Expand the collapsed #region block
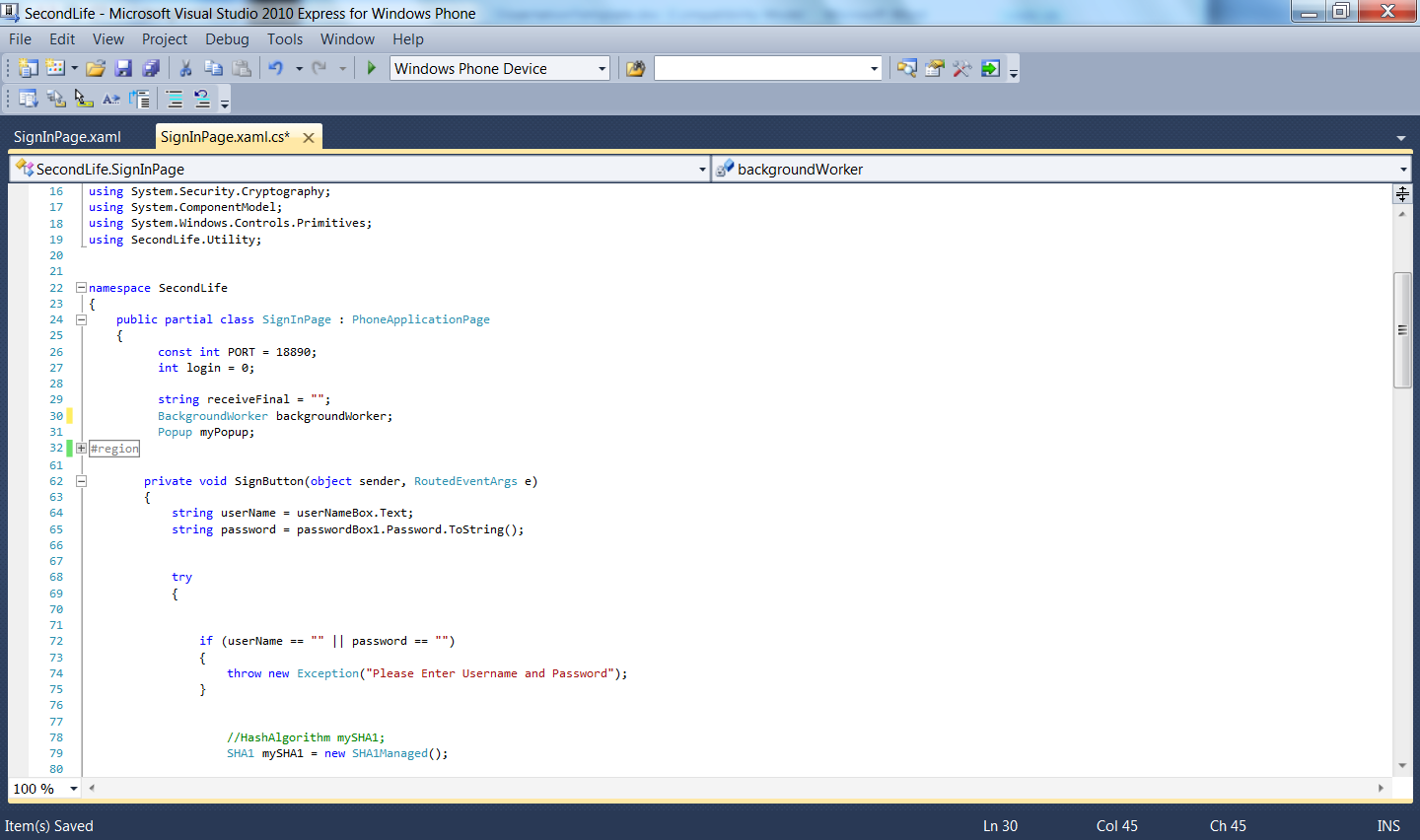The width and height of the screenshot is (1420, 840). [81, 449]
